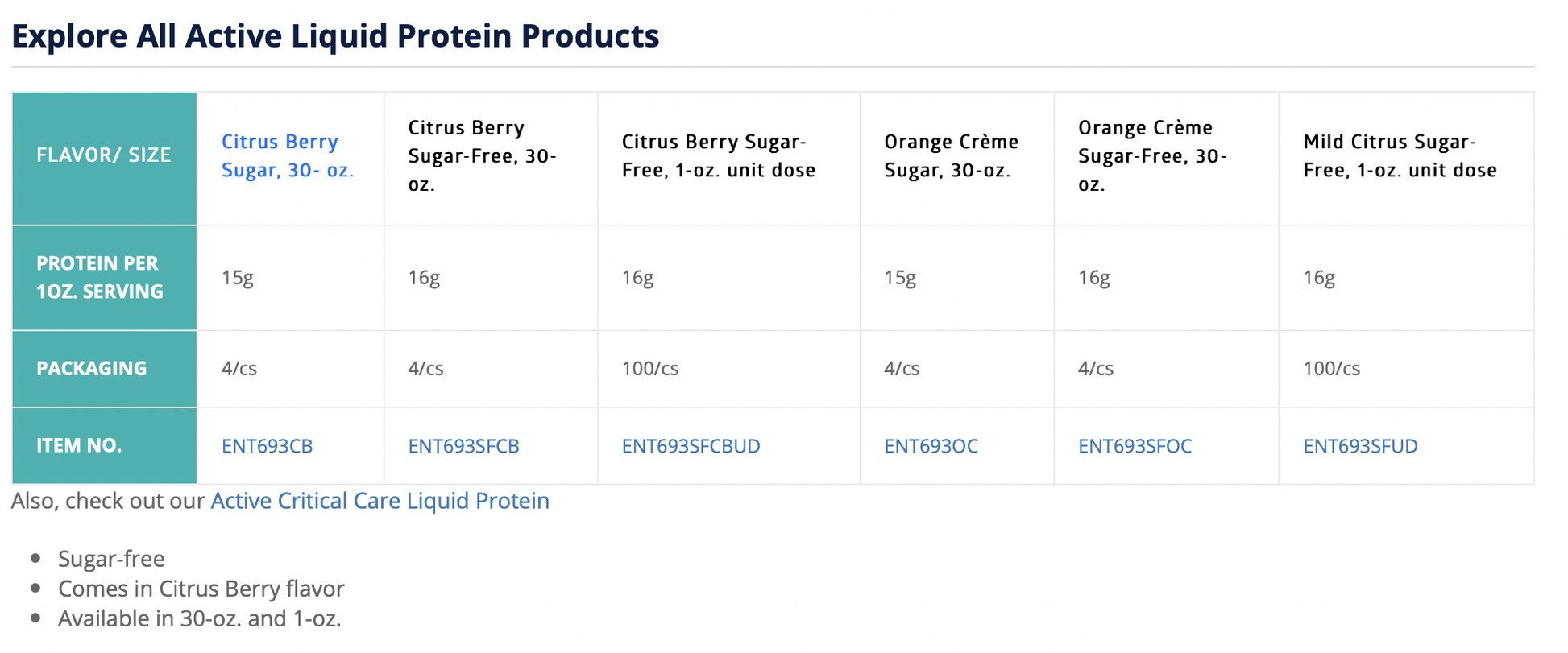Screen dimensions: 1568x653
Task: Click the Citrus Berry Sugar-Free, 30-oz. cell
Action: [x=482, y=156]
